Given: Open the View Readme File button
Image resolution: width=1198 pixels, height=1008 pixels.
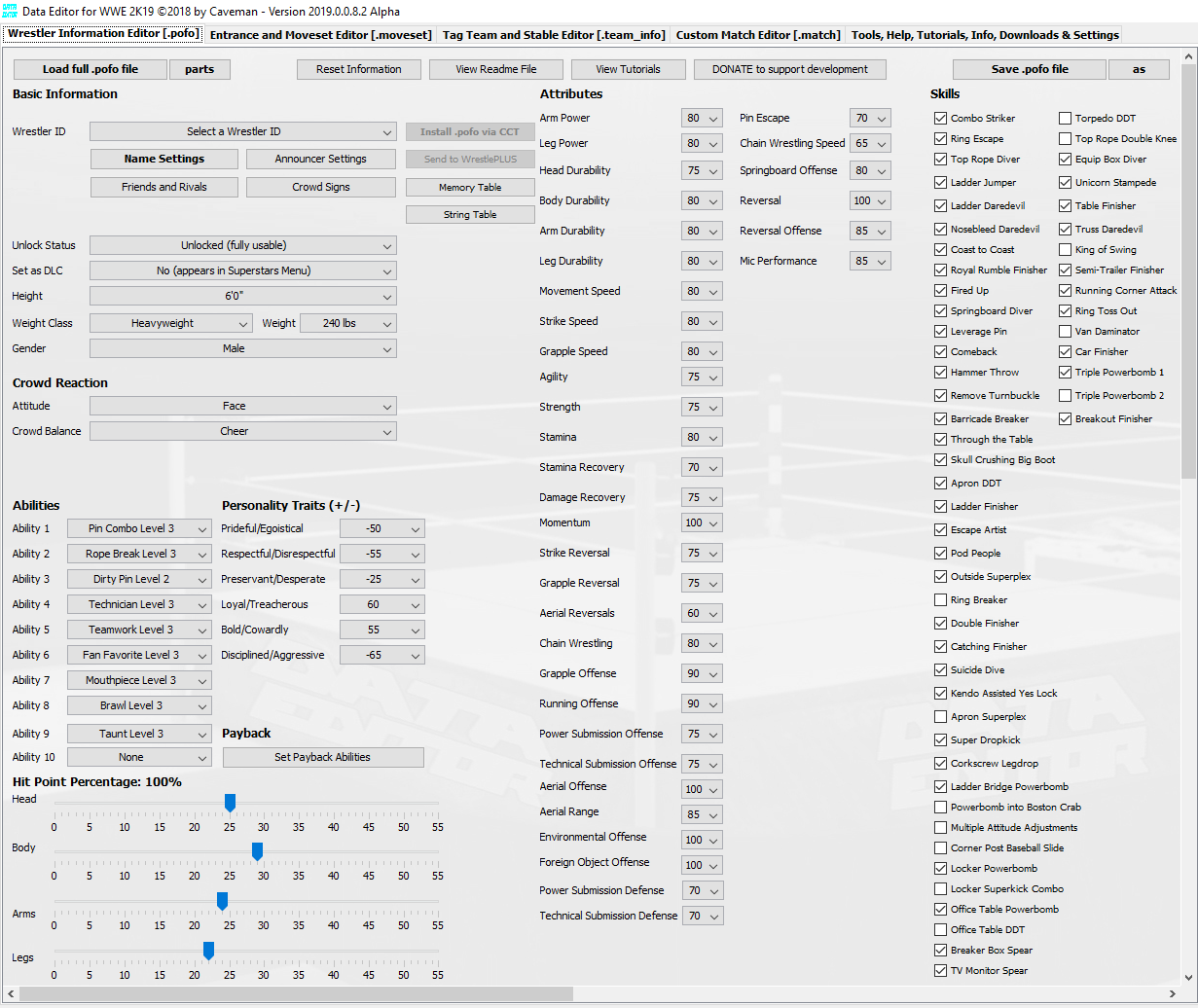Looking at the screenshot, I should 496,70.
